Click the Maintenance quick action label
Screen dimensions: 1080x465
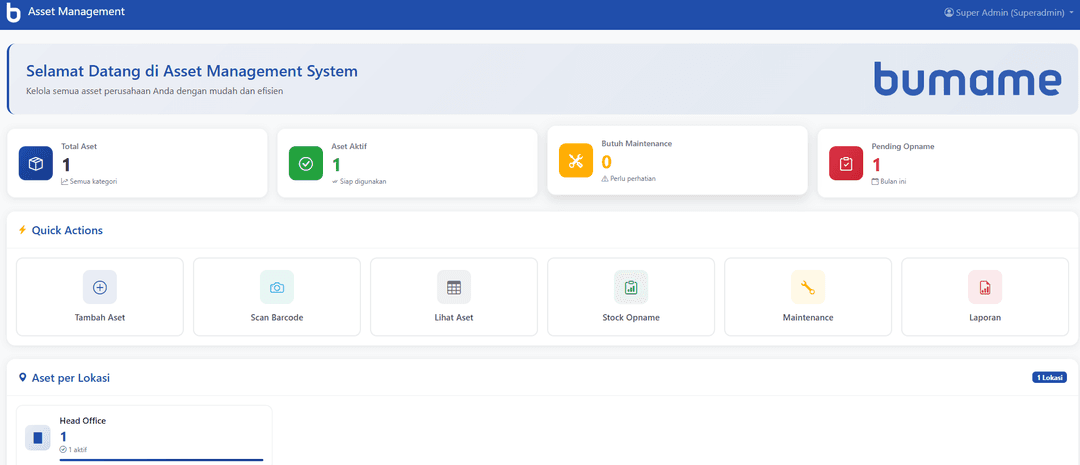[808, 318]
